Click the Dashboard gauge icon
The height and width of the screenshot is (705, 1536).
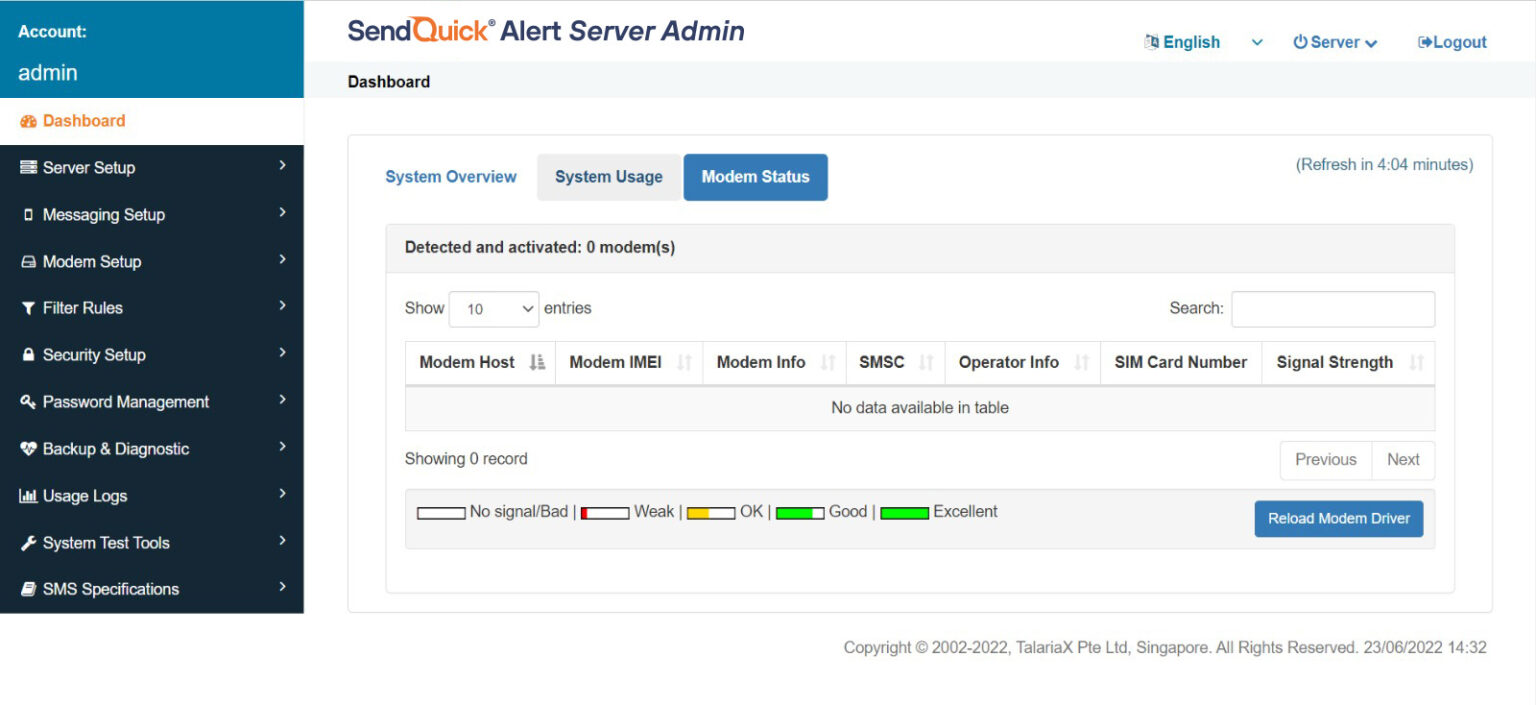28,121
